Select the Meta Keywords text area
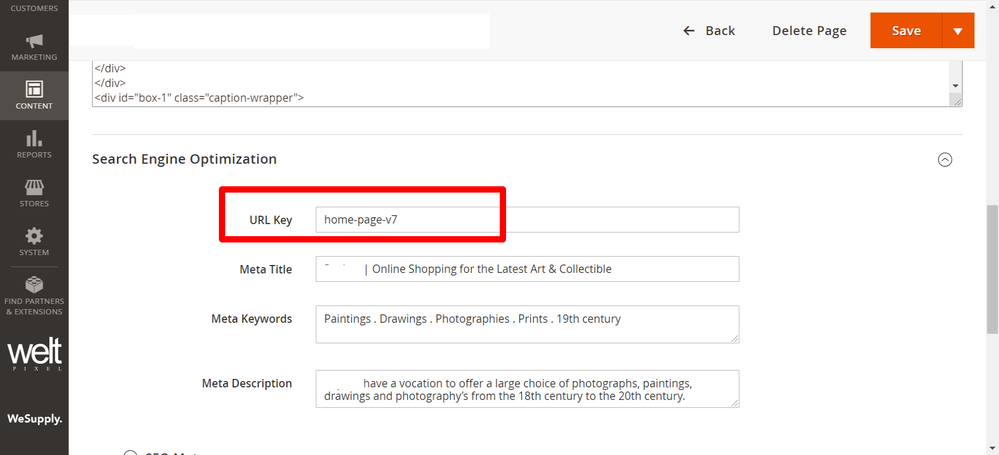Viewport: 999px width, 455px height. [526, 325]
